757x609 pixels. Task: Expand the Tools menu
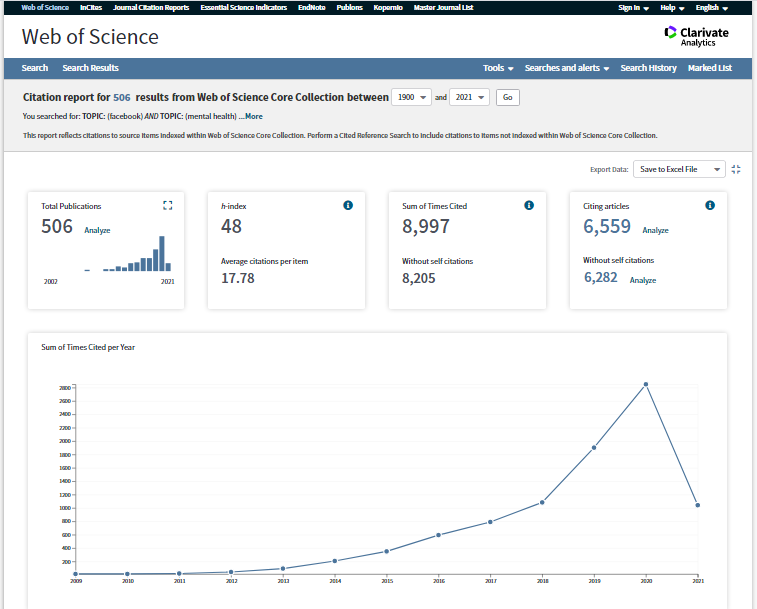point(498,68)
